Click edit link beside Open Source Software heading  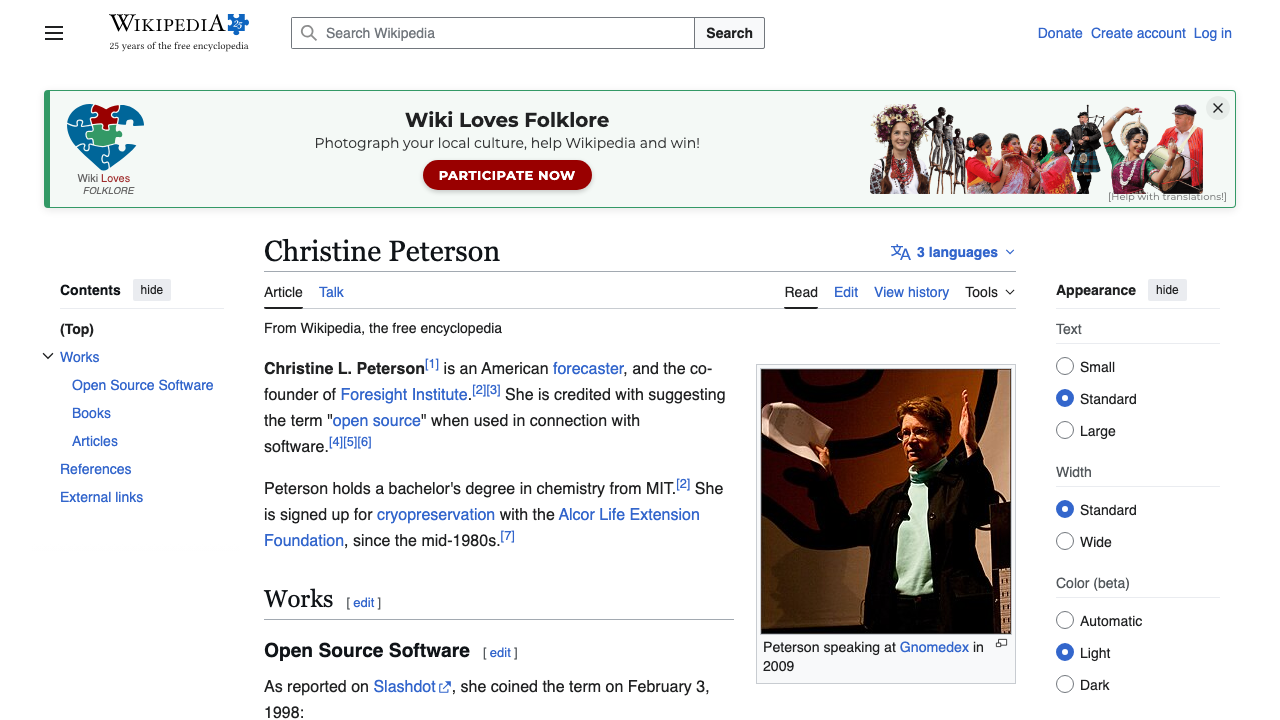500,652
